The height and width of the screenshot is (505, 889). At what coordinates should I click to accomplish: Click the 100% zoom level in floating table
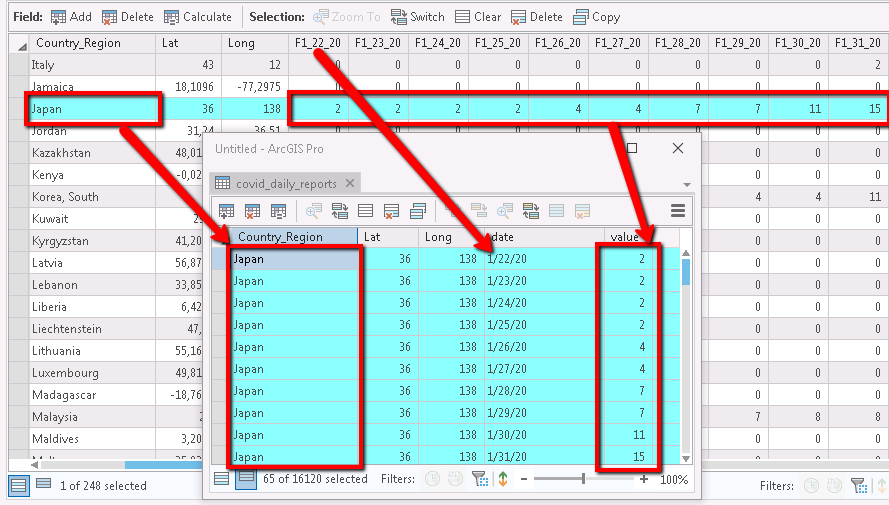tap(674, 479)
